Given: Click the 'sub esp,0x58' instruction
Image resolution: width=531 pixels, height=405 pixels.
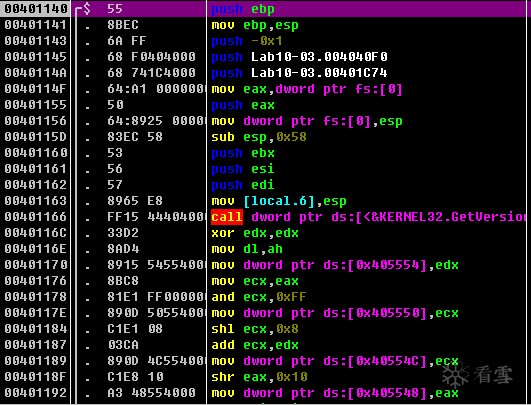Looking at the screenshot, I should click(x=259, y=137).
